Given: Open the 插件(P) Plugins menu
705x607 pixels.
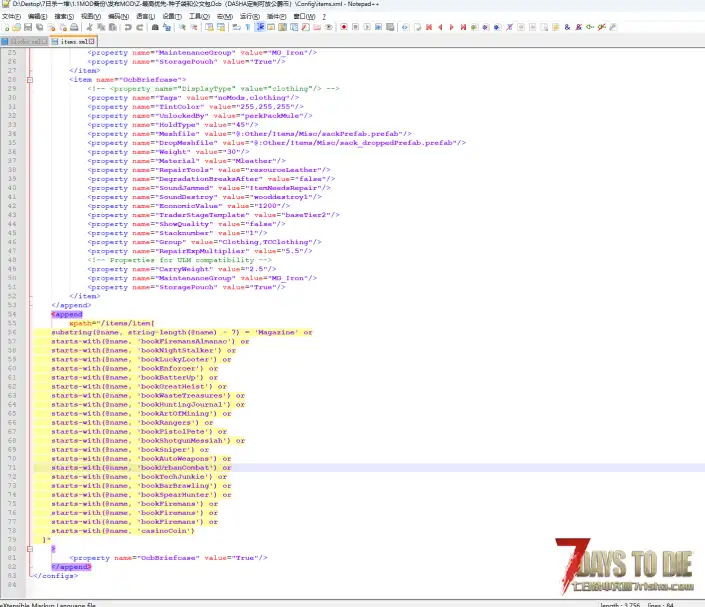Looking at the screenshot, I should pyautogui.click(x=277, y=16).
